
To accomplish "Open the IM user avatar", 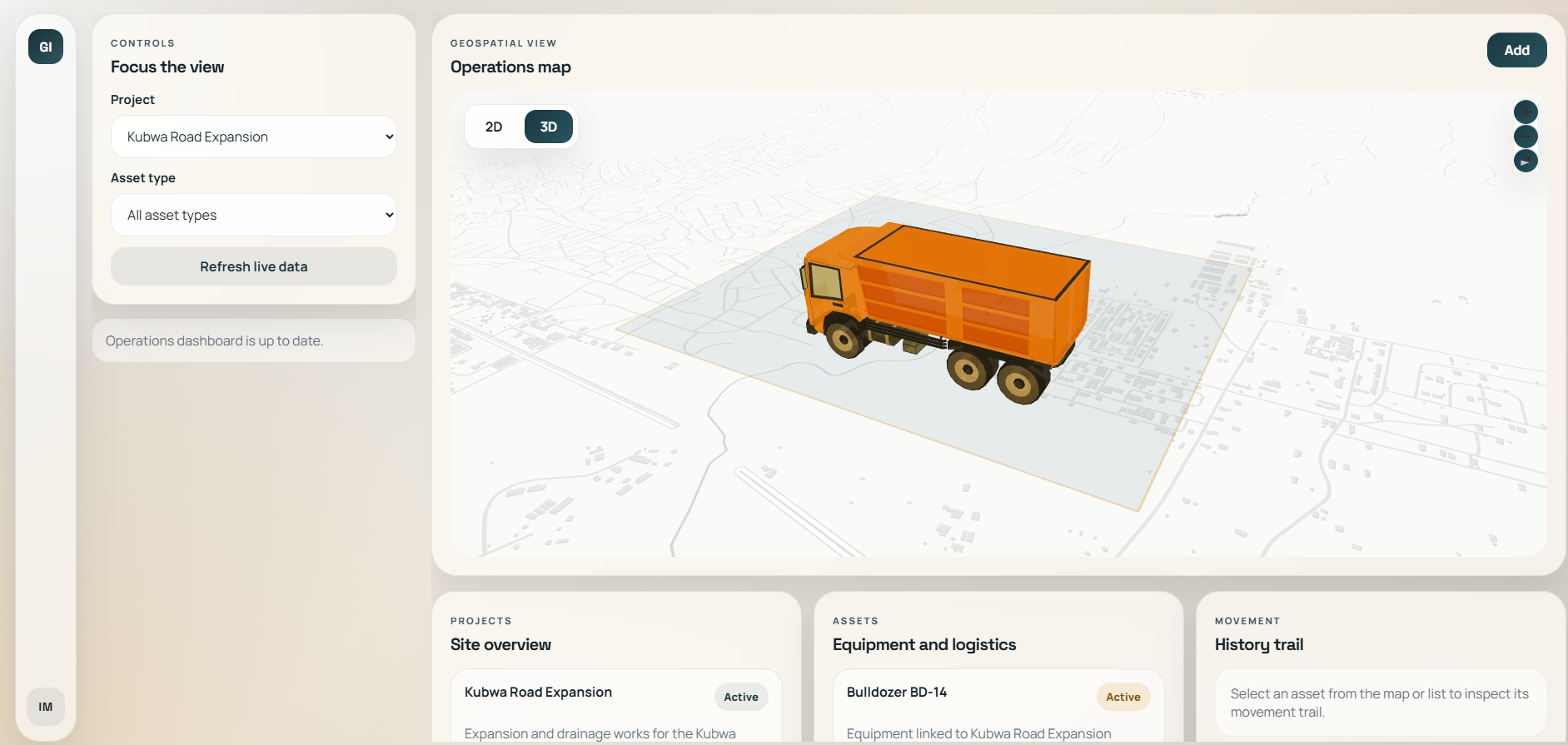I will click(x=46, y=707).
